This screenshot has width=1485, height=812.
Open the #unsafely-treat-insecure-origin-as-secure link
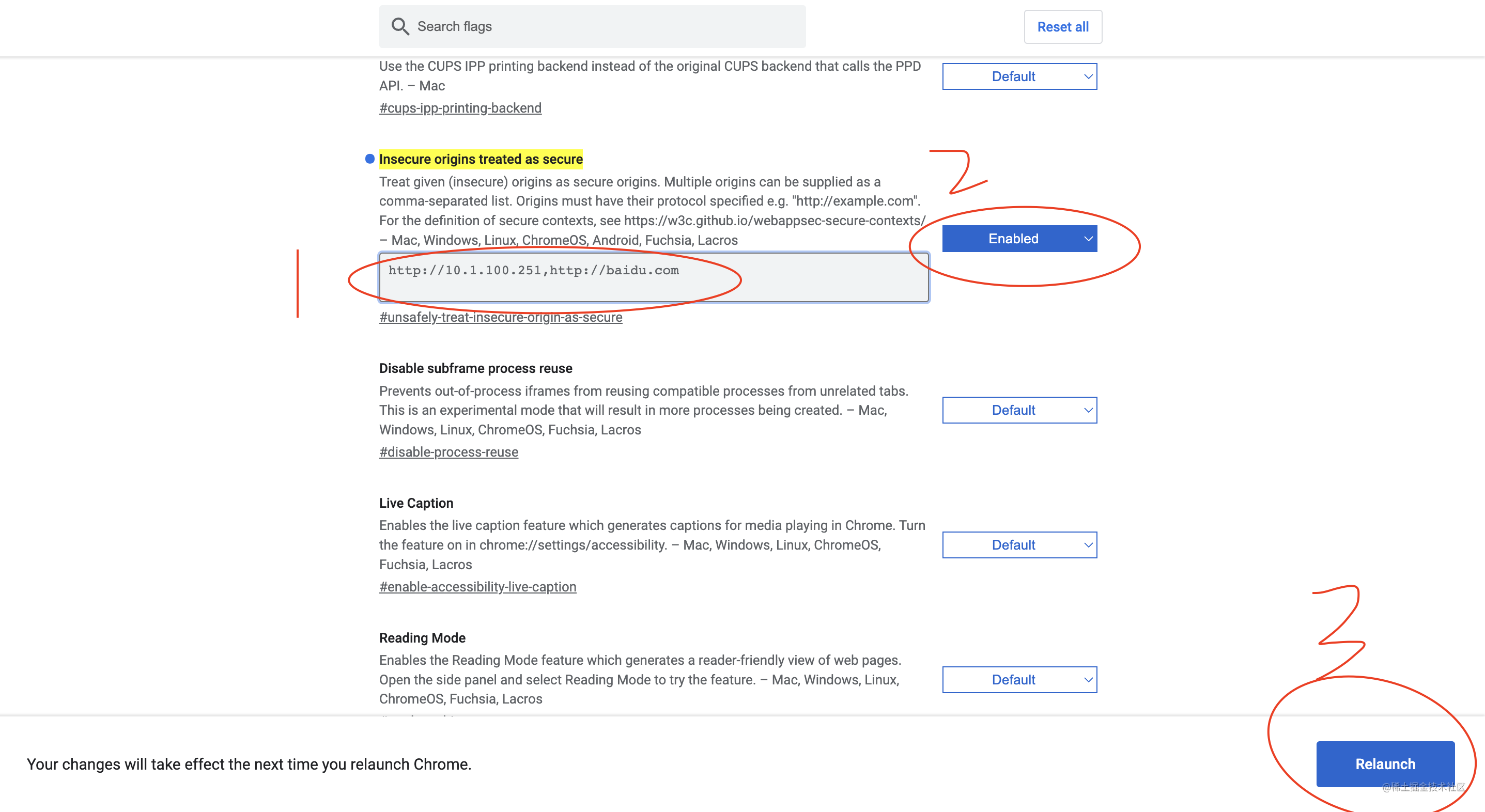(x=500, y=317)
